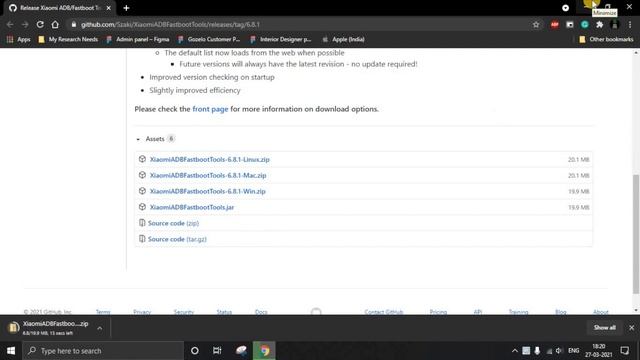Open the Chrome home page button
The width and height of the screenshot is (640, 360).
point(55,24)
